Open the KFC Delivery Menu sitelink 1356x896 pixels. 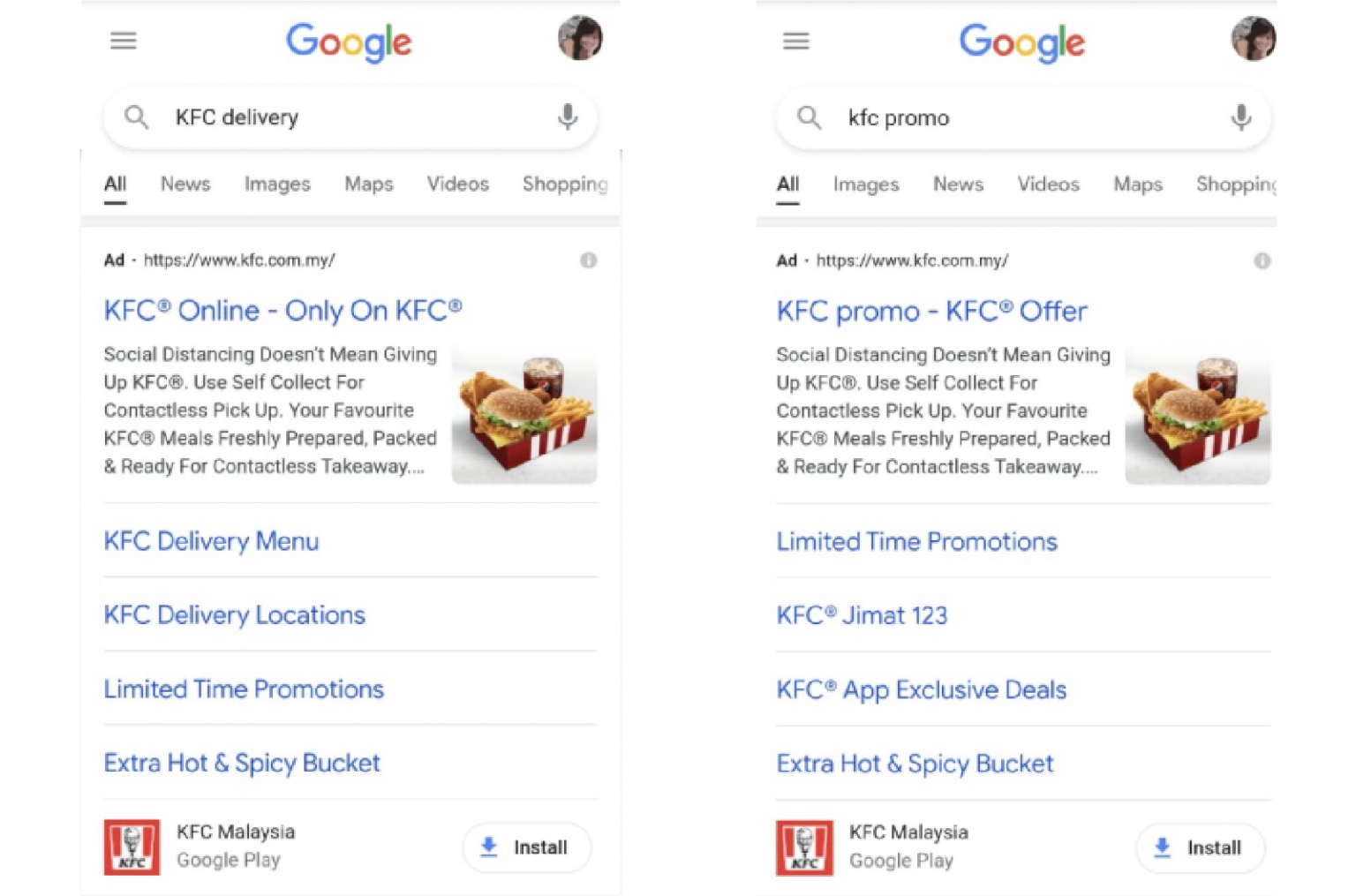(211, 541)
